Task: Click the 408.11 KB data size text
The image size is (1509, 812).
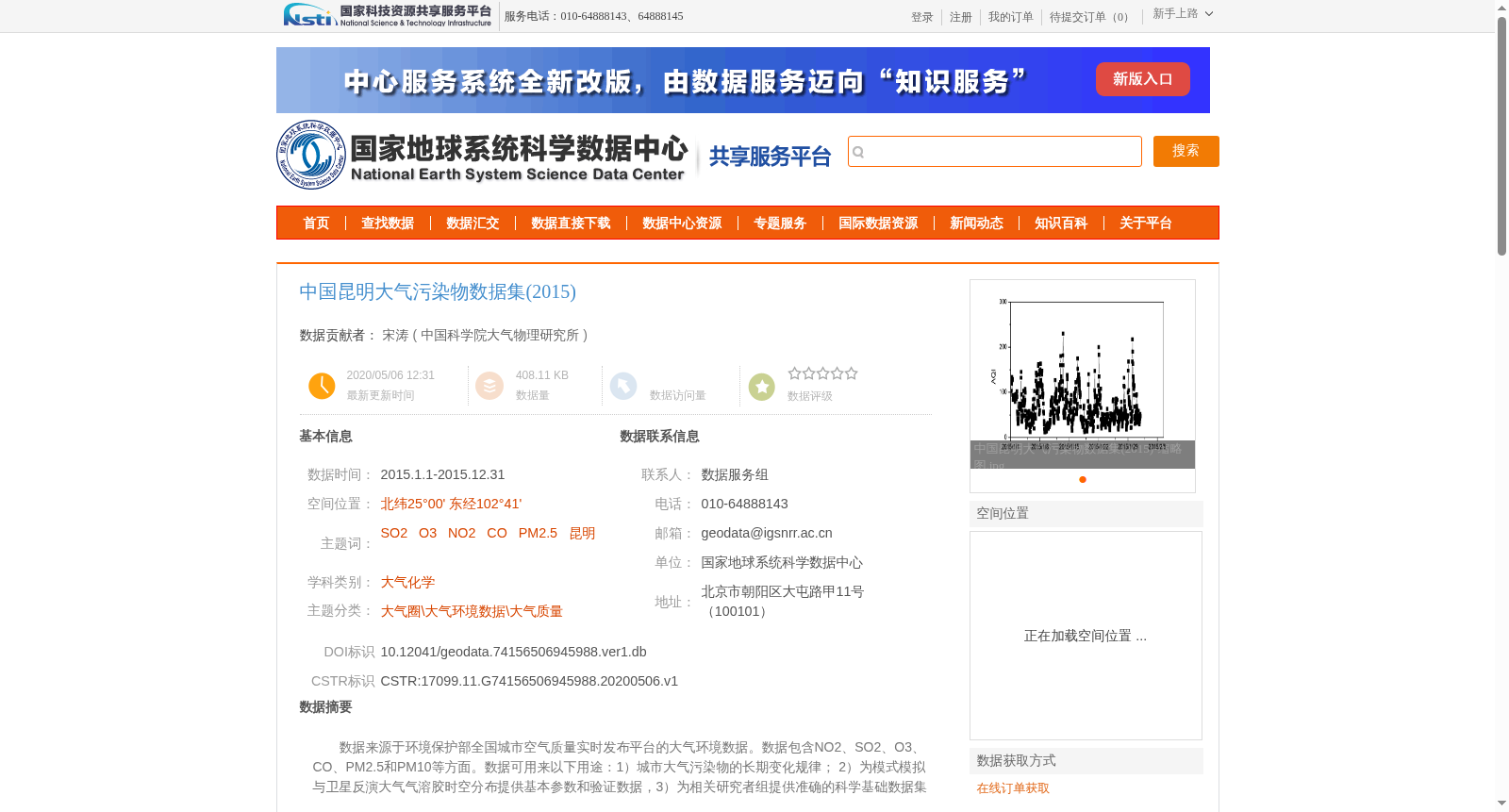Action: point(542,375)
